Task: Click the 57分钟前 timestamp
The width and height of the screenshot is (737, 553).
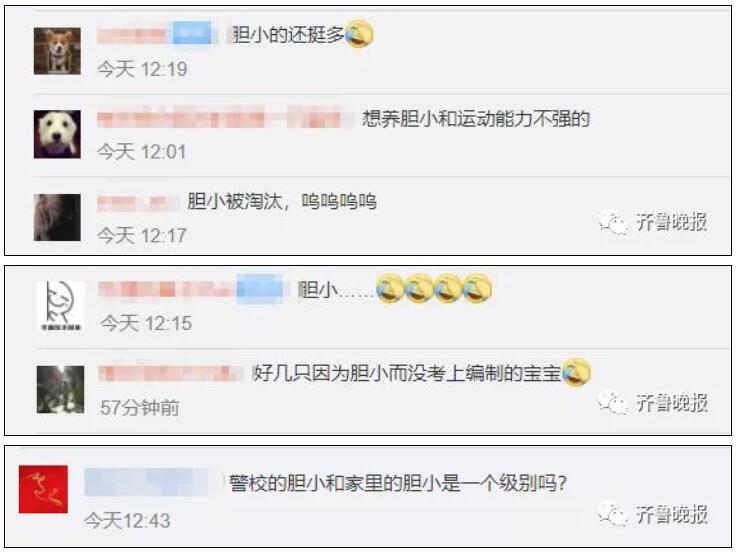Action: pos(140,407)
